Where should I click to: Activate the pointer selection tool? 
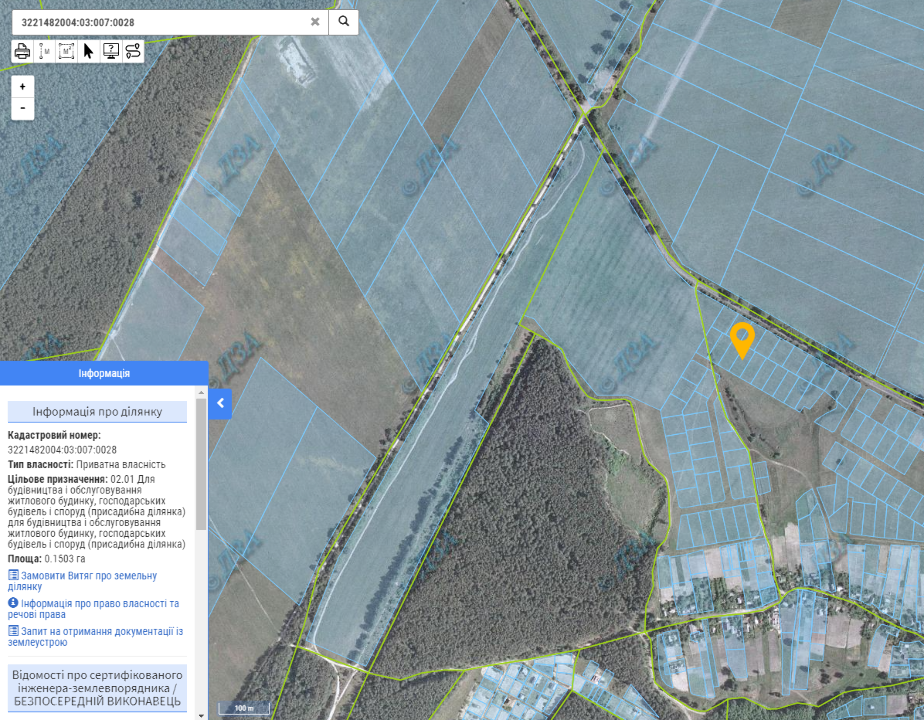click(x=88, y=51)
